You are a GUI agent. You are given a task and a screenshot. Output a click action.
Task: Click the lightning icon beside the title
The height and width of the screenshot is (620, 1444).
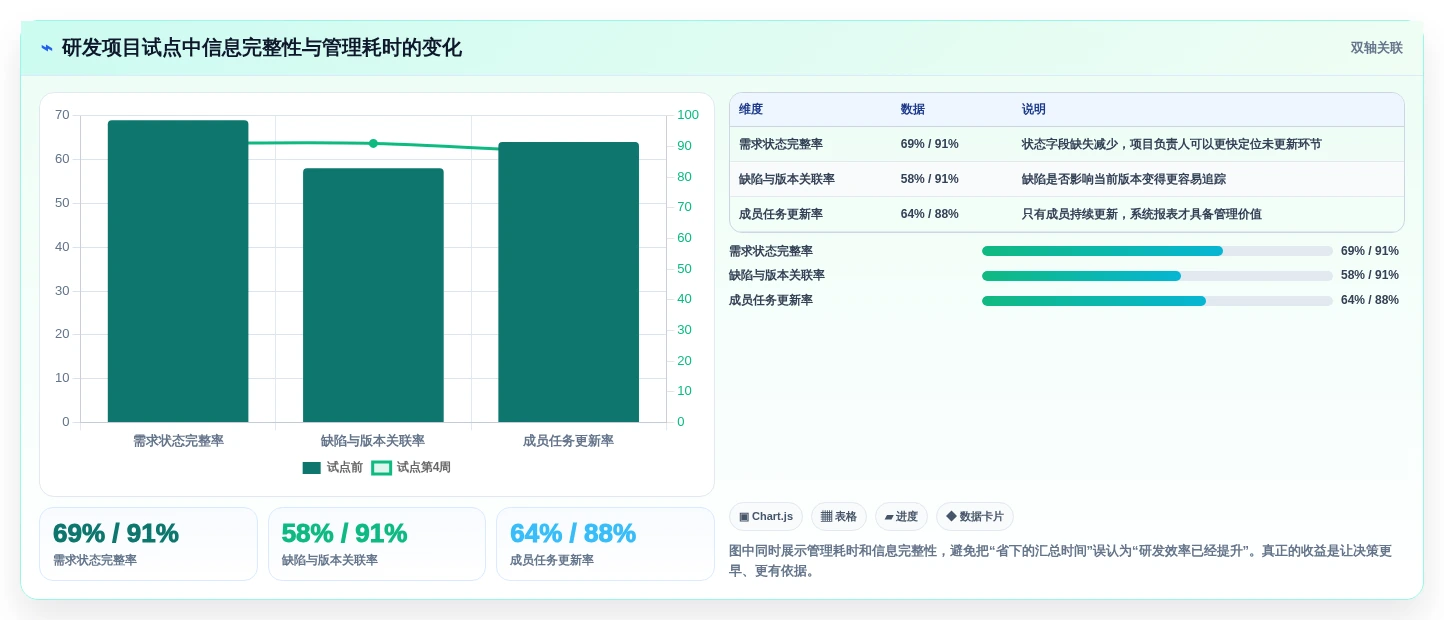click(47, 48)
